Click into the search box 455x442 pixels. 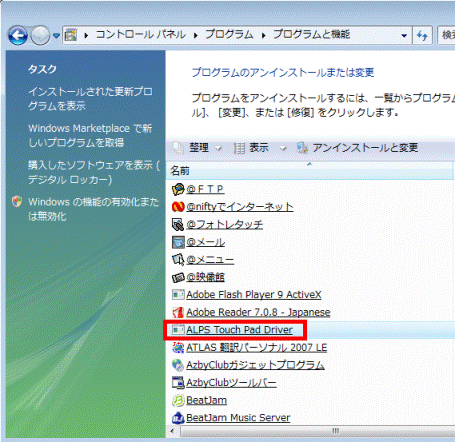tap(446, 35)
